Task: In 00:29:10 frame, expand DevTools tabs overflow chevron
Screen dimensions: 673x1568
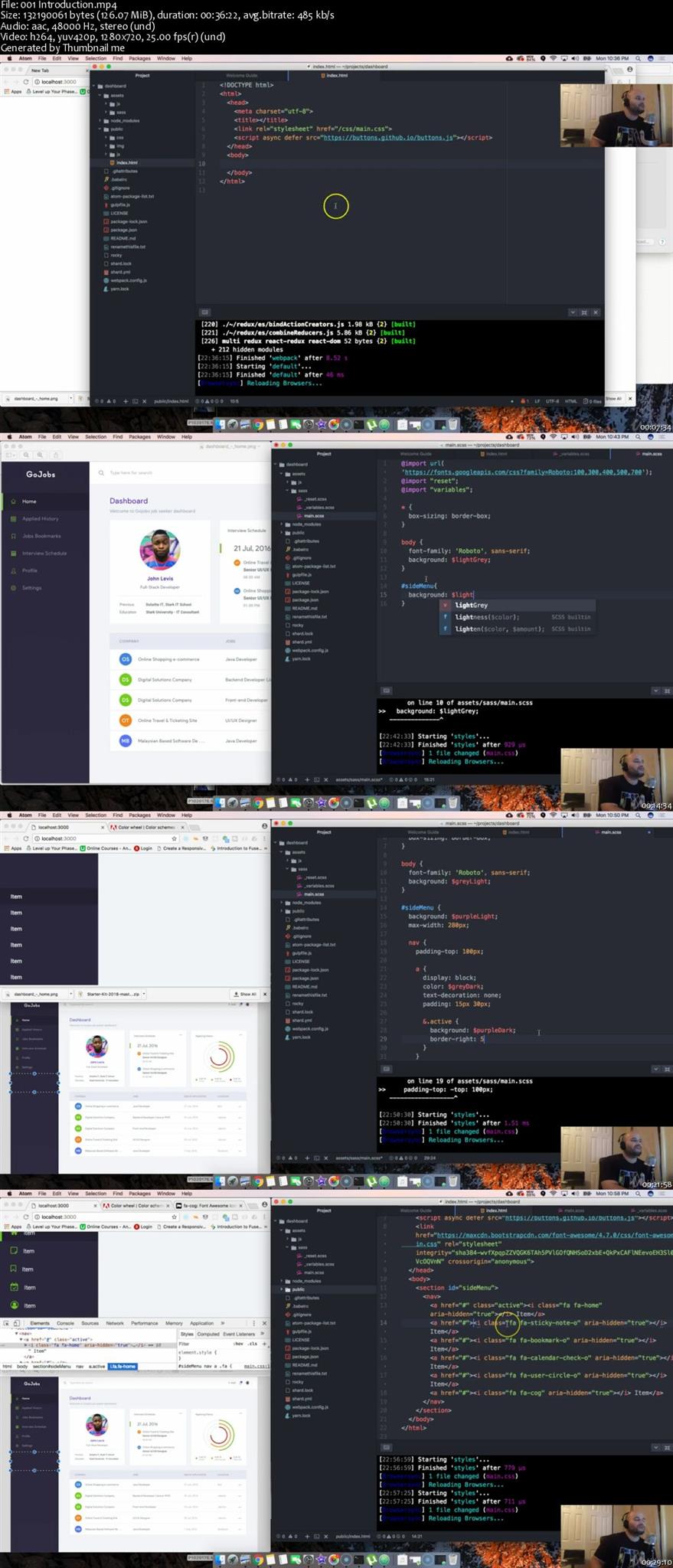Action: point(223,1323)
